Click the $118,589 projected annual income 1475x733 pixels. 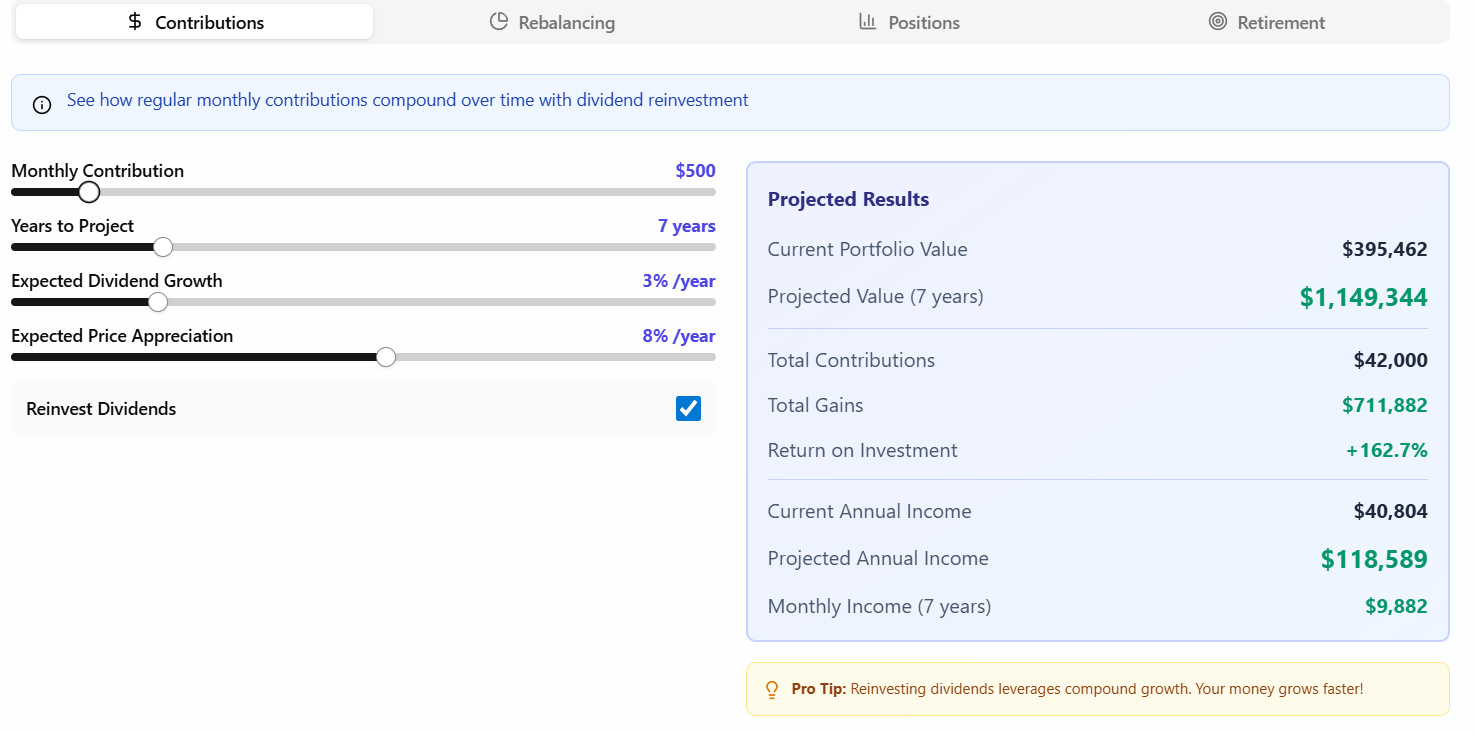coord(1373,559)
